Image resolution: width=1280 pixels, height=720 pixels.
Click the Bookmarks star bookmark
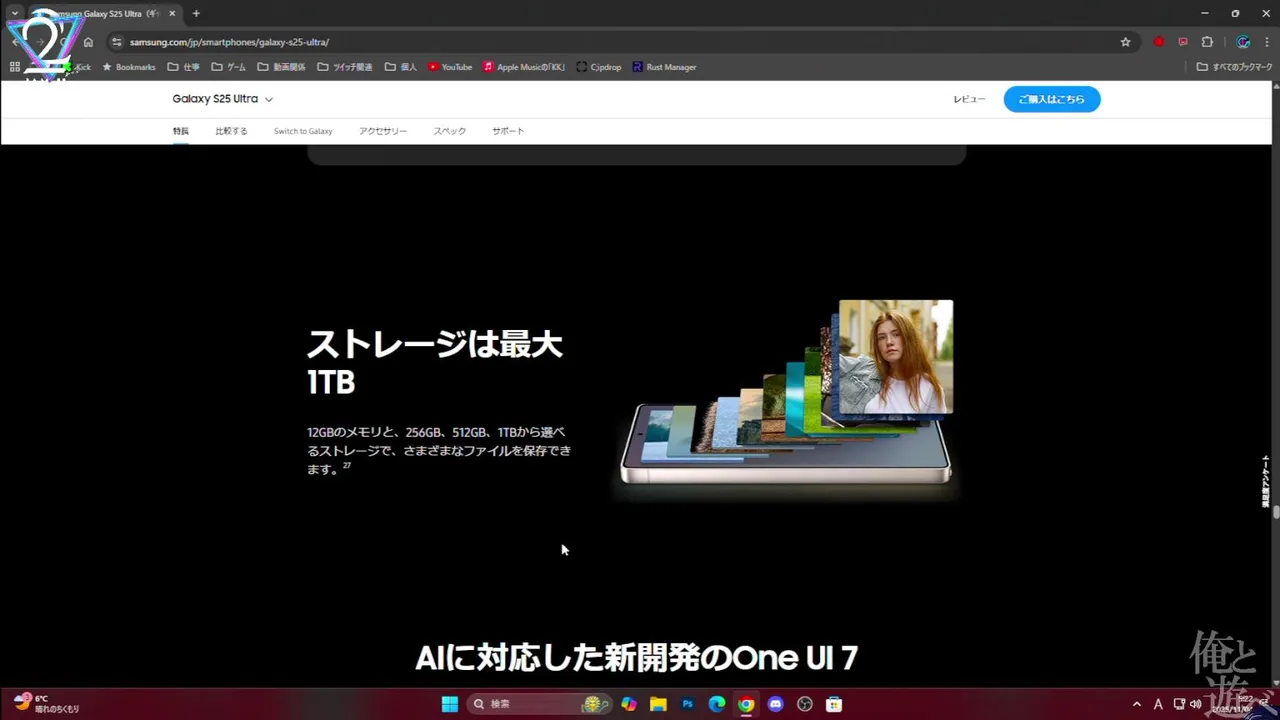tap(128, 67)
